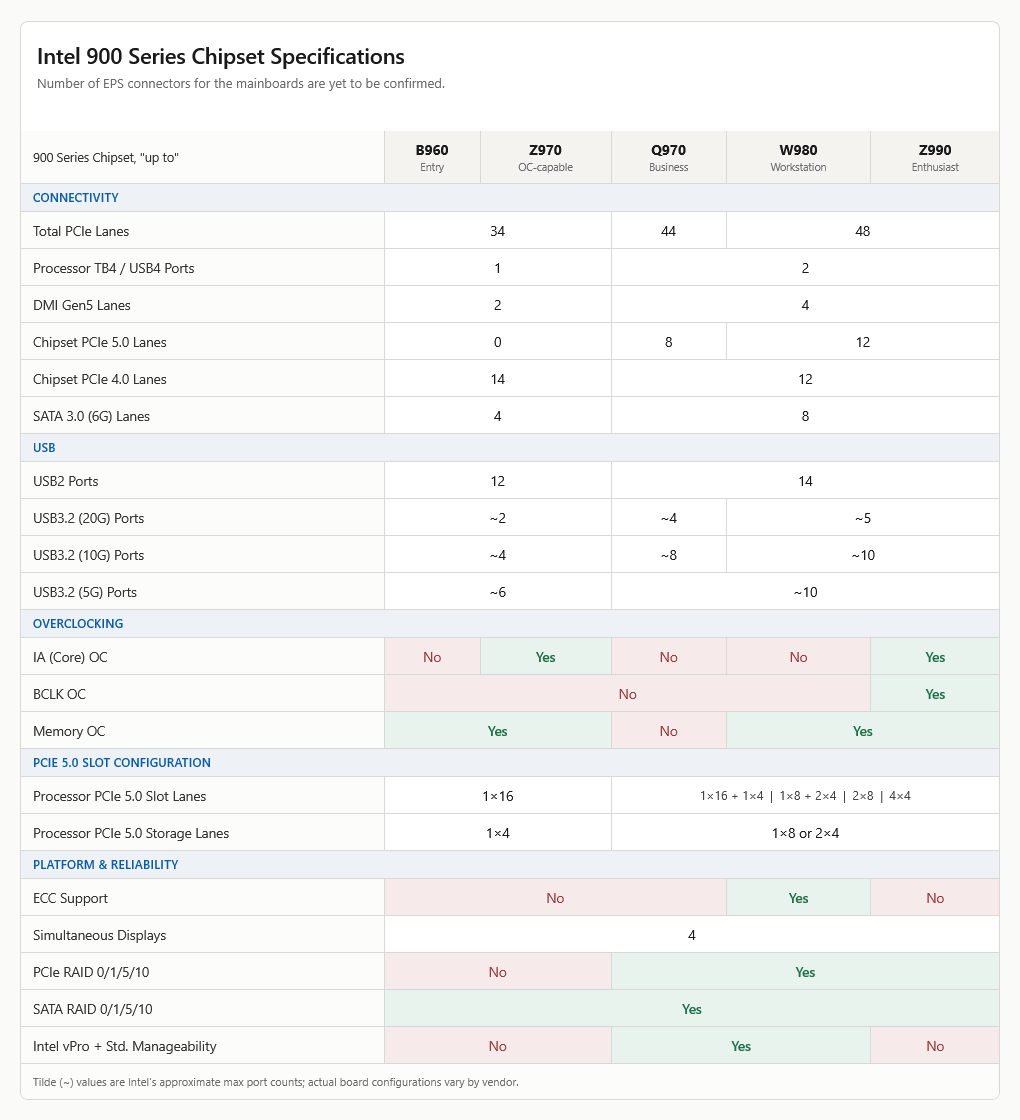Select the Z970 OC-capable column header
This screenshot has width=1020, height=1120.
tap(546, 157)
